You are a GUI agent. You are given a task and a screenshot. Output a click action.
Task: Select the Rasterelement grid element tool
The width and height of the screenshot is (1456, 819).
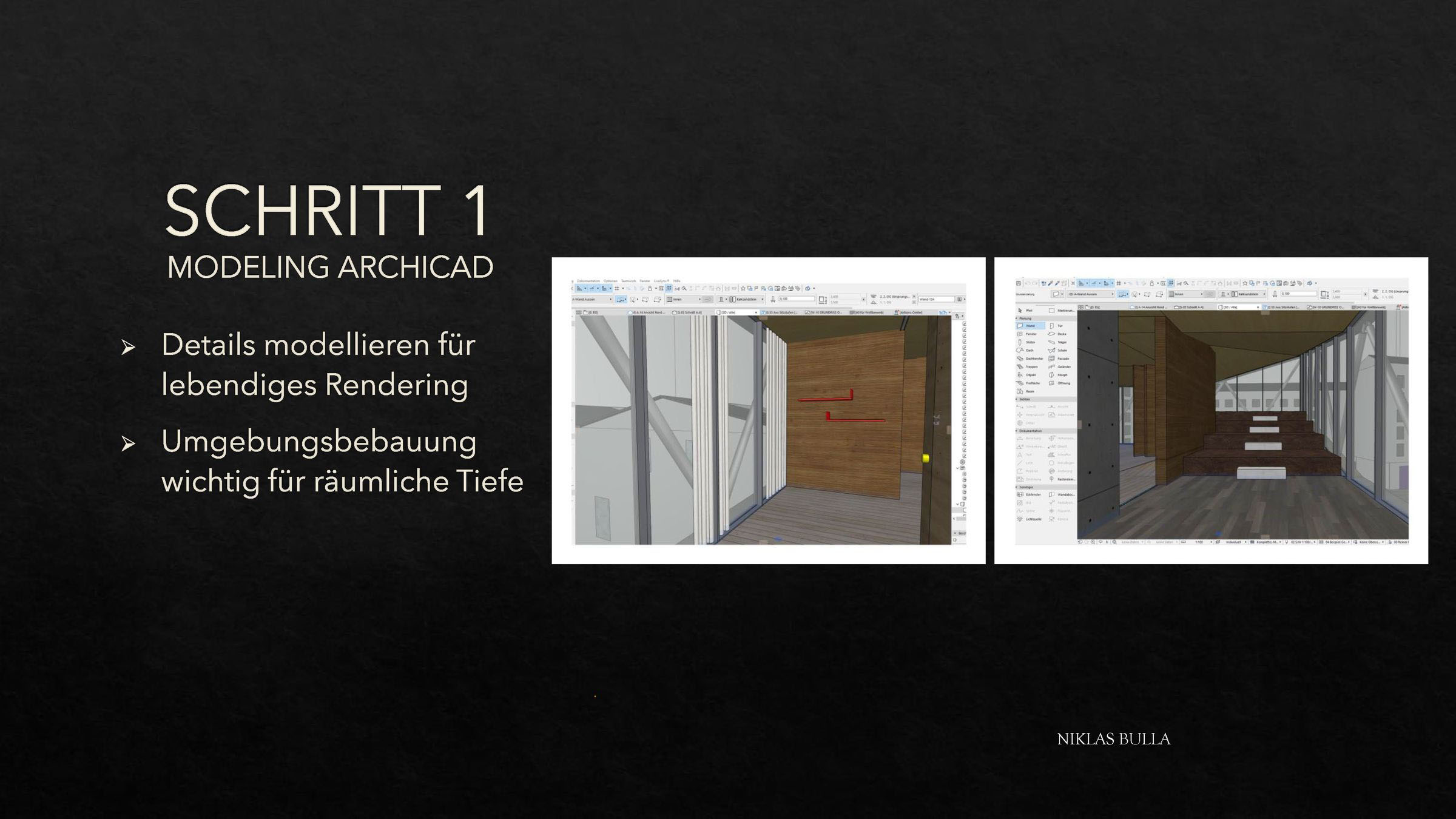[1062, 479]
